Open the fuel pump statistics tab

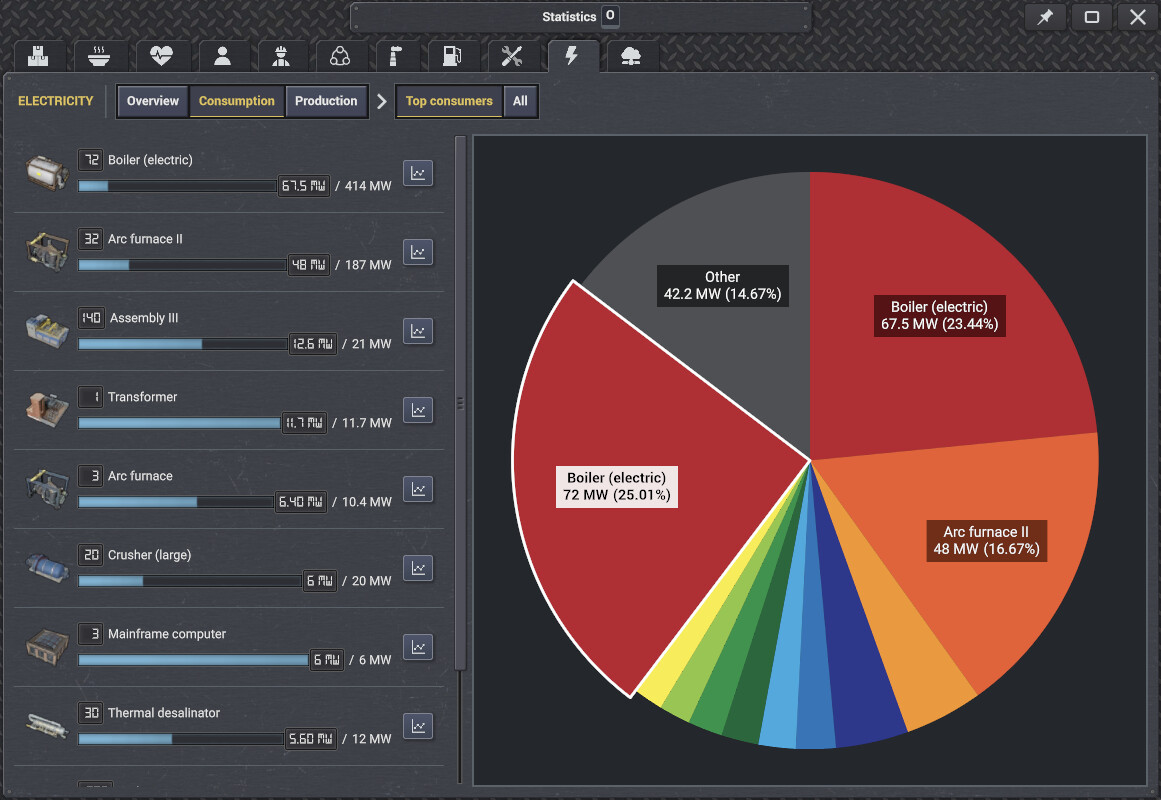click(452, 56)
